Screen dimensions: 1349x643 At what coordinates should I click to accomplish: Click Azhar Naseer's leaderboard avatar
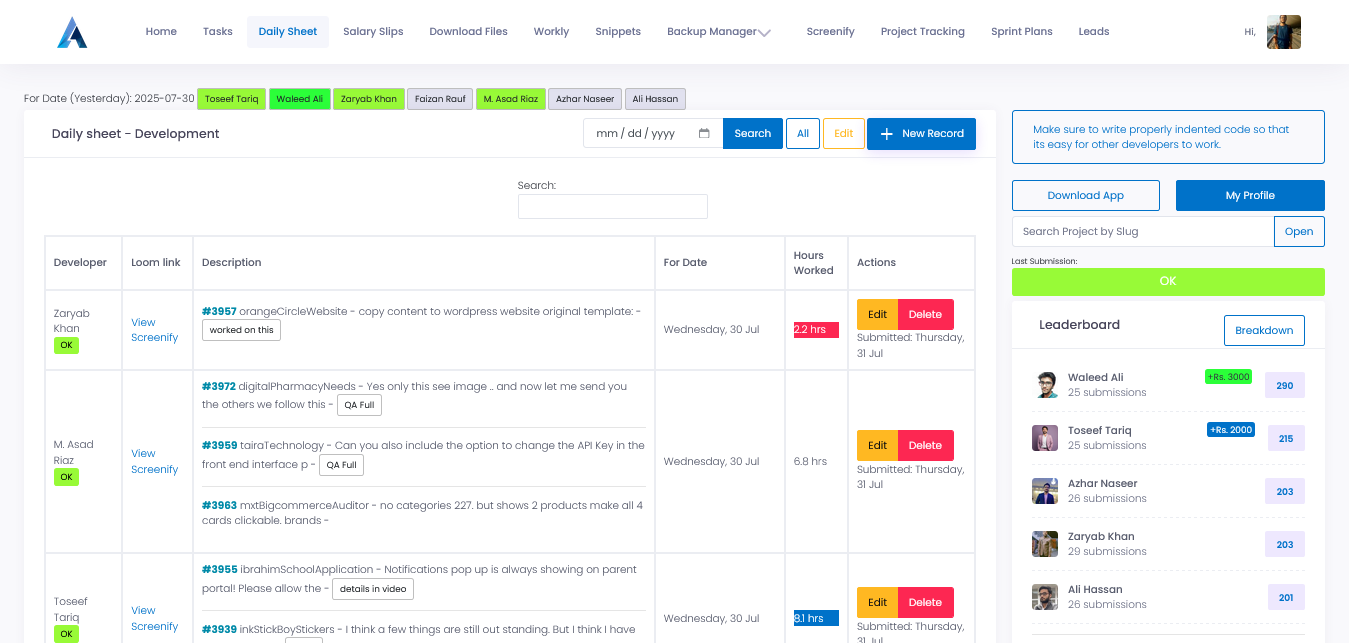(1045, 490)
